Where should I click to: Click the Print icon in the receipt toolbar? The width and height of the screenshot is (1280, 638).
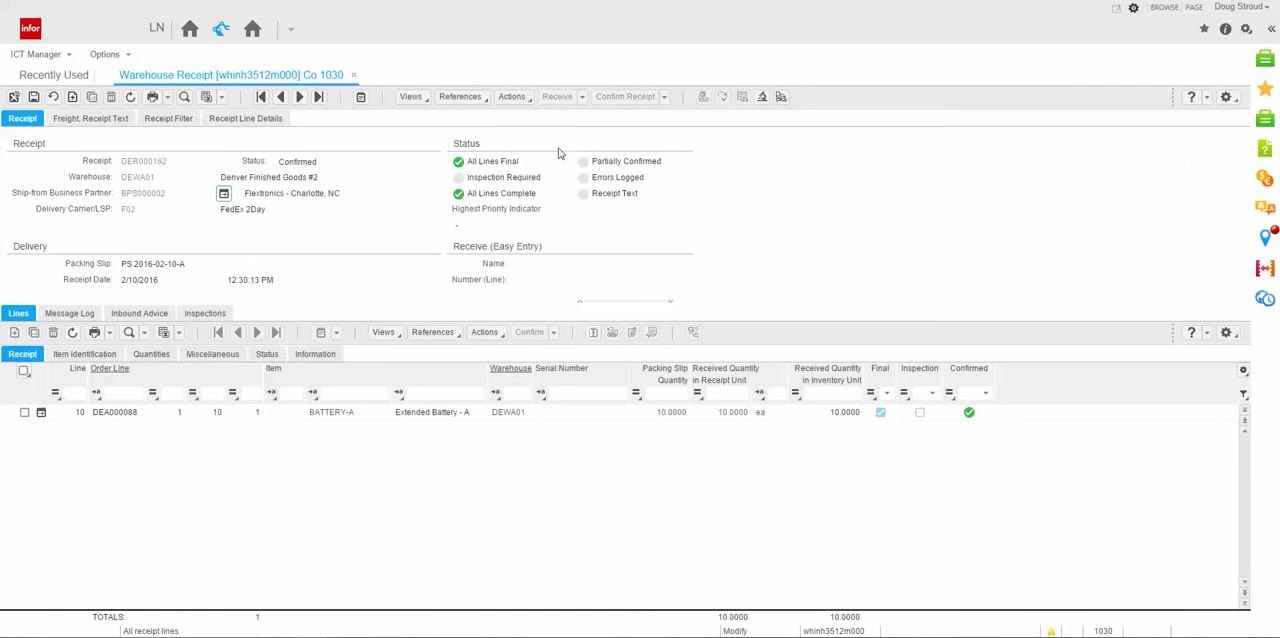pos(152,97)
